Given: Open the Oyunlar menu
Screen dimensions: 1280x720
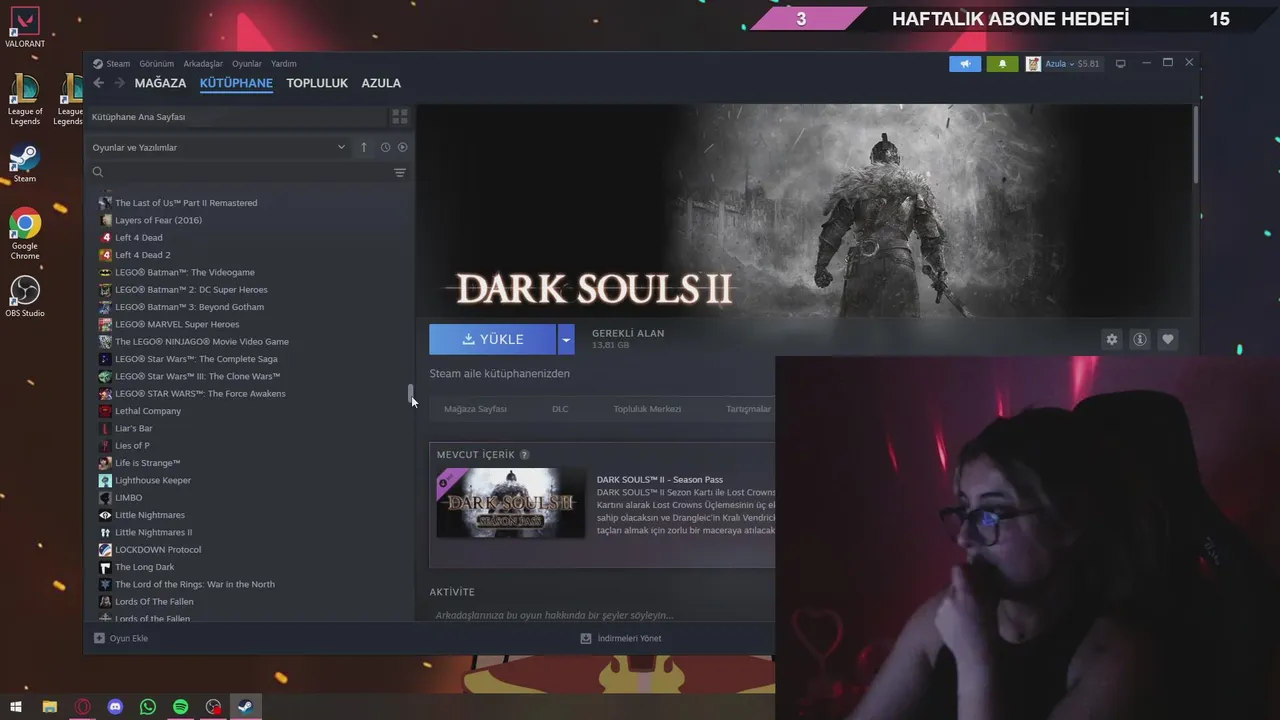Looking at the screenshot, I should pos(247,64).
